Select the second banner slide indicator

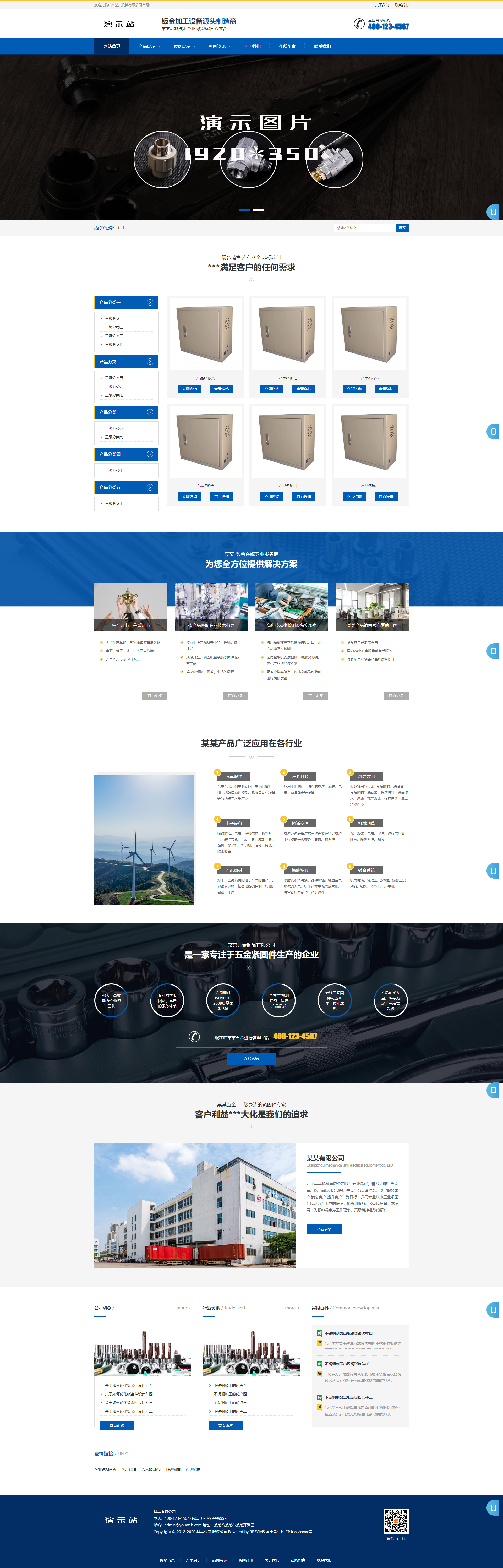click(x=259, y=210)
